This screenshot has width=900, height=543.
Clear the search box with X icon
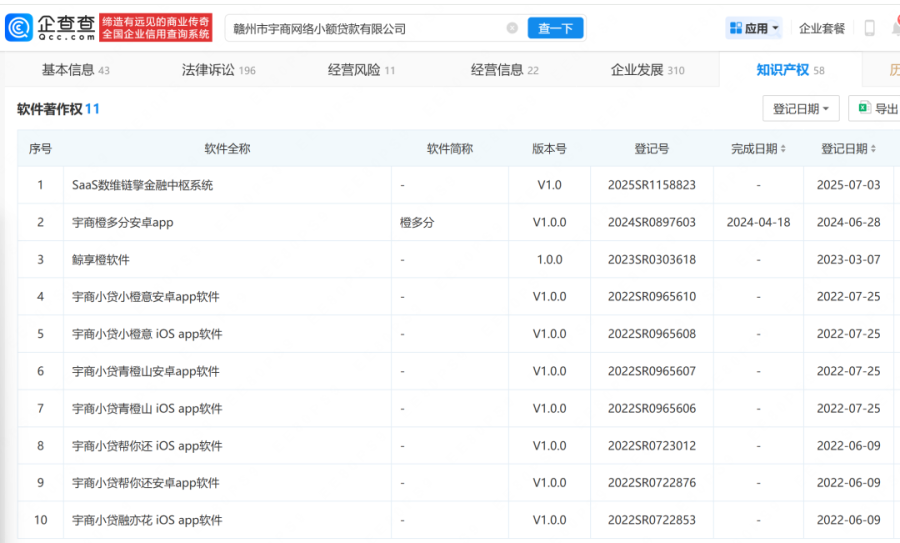512,28
